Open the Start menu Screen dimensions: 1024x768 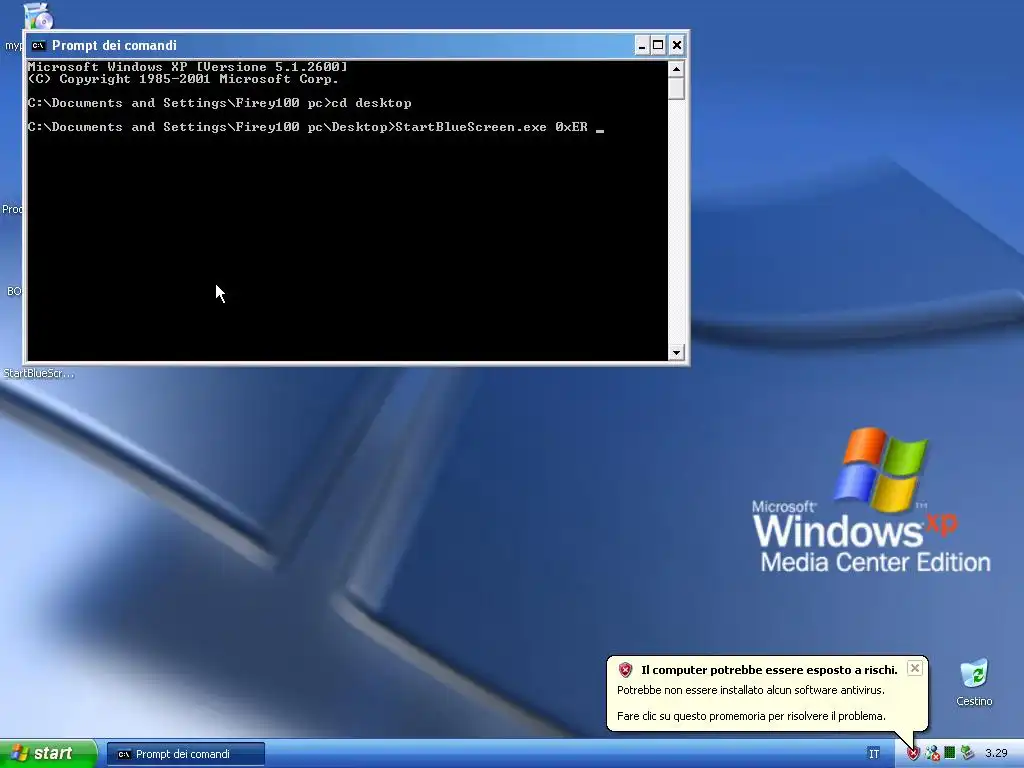49,754
